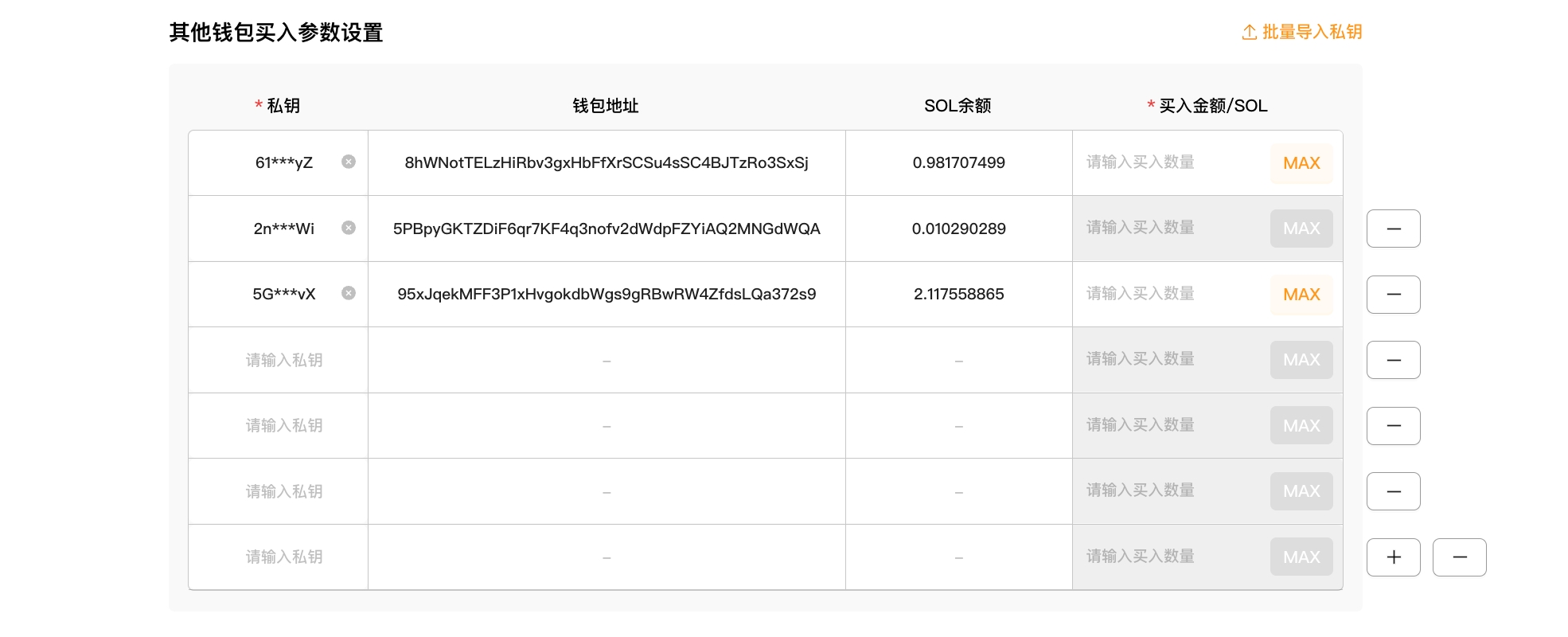Select wallet address starting with 95xJqek
1568x637 pixels.
point(606,295)
